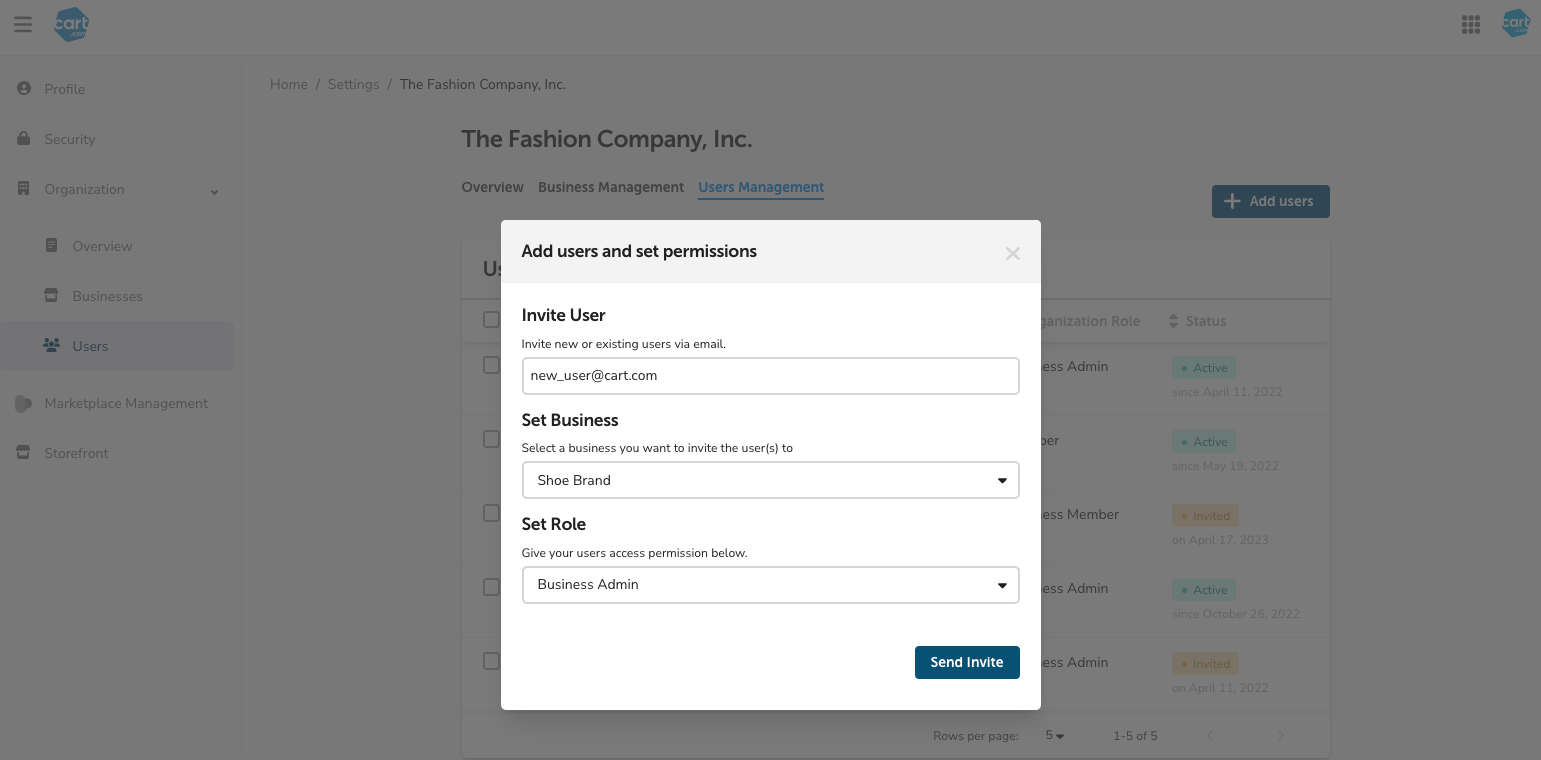Toggle the select-all checkbox in table header
This screenshot has height=760, width=1541.
tap(491, 320)
